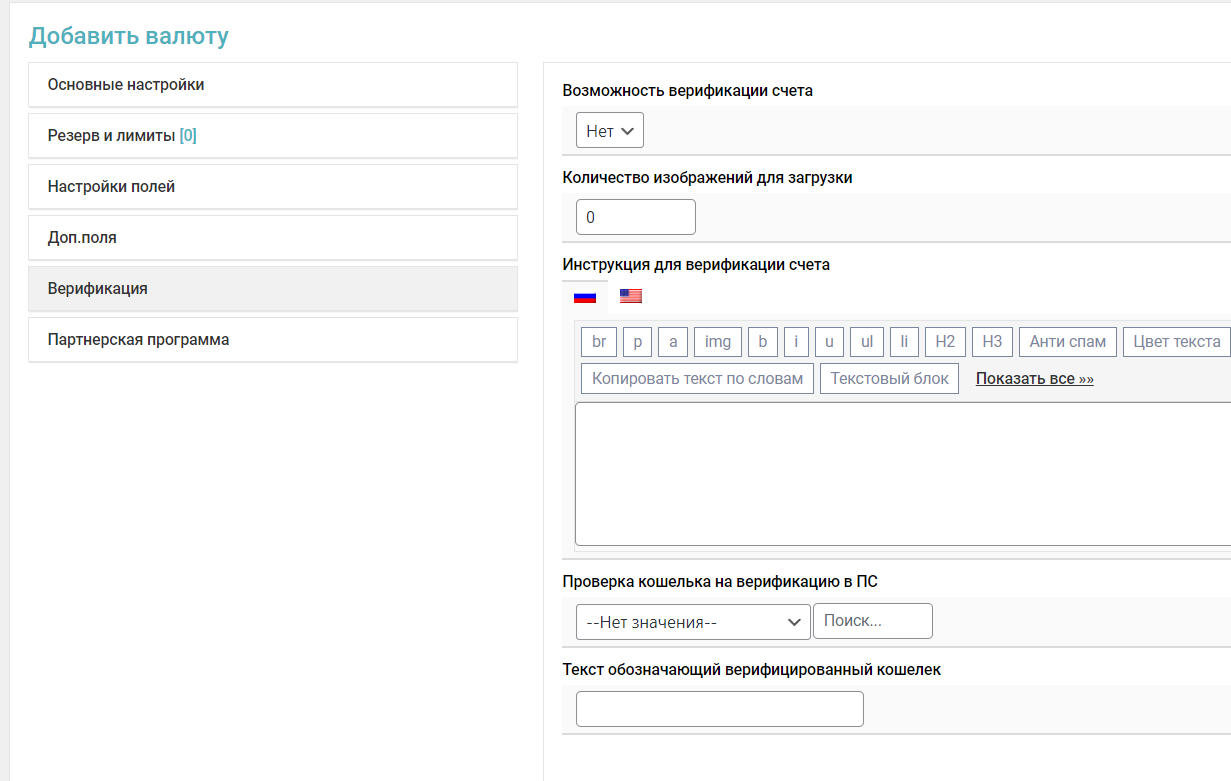Click the Показать все link
This screenshot has height=781, width=1231.
click(1034, 379)
